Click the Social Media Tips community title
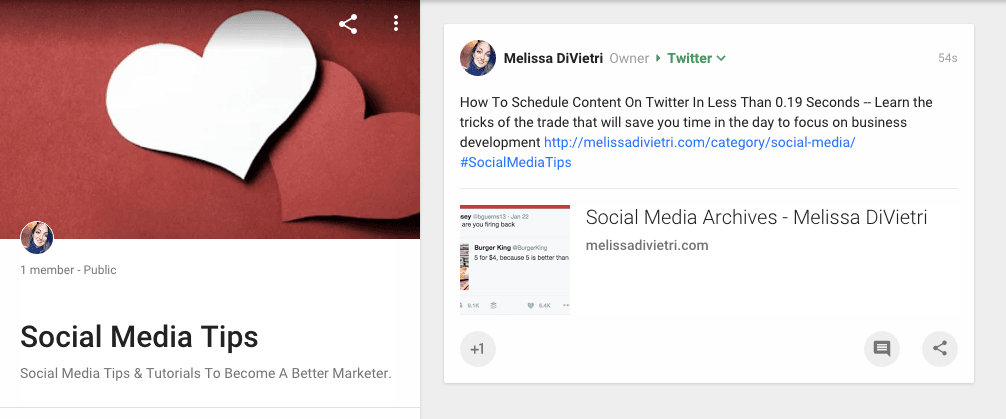Image resolution: width=1006 pixels, height=419 pixels. pyautogui.click(x=139, y=336)
